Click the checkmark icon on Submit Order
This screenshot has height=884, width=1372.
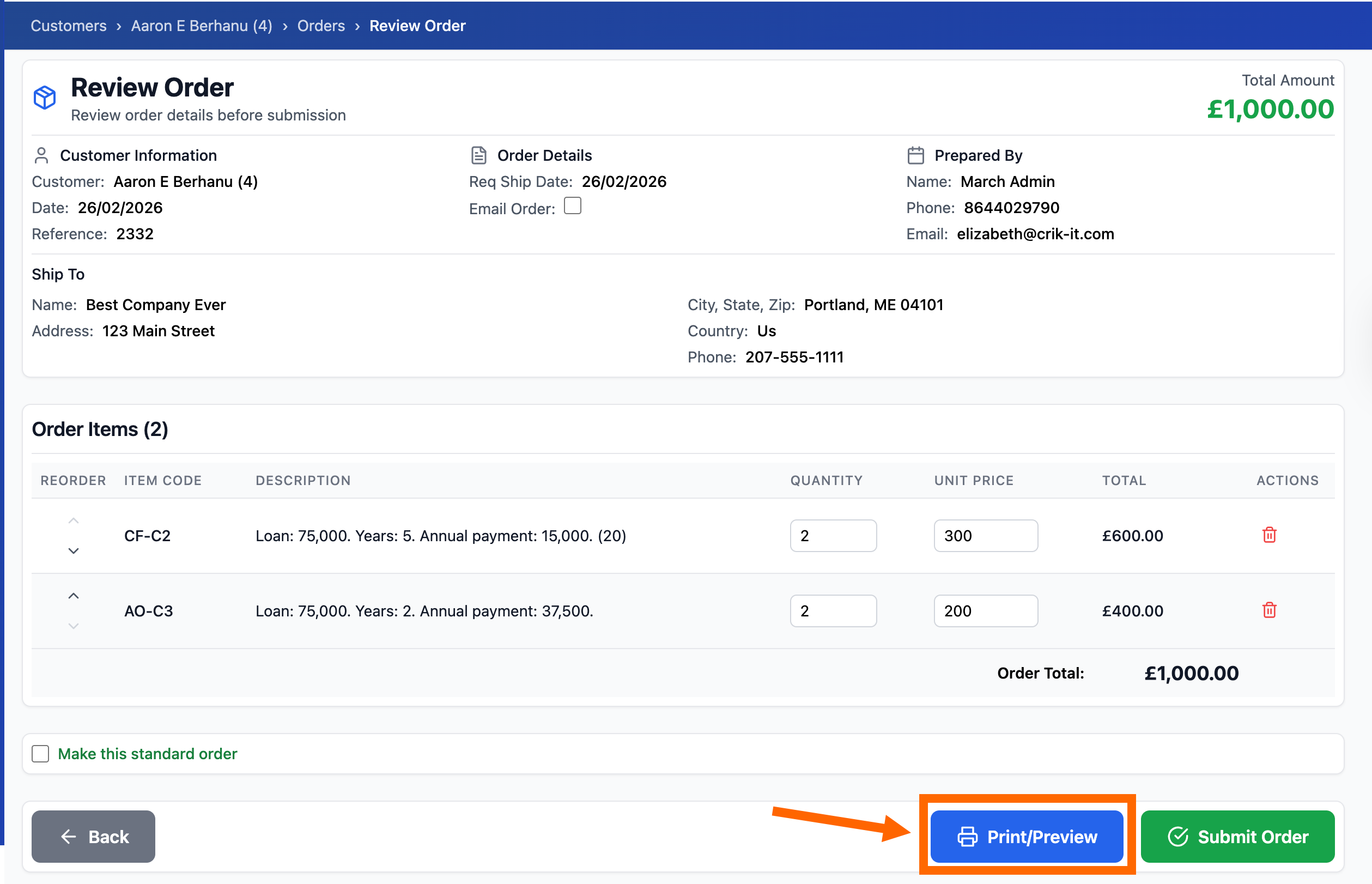[1177, 837]
